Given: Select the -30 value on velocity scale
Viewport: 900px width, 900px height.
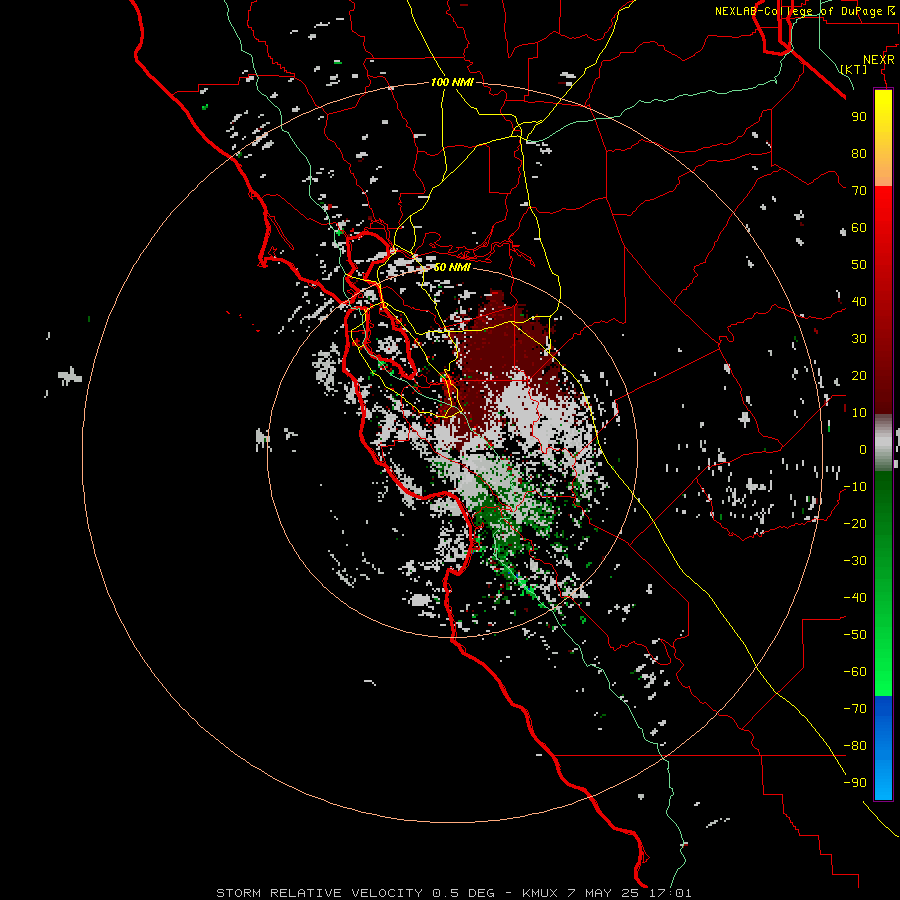Looking at the screenshot, I should [x=855, y=561].
